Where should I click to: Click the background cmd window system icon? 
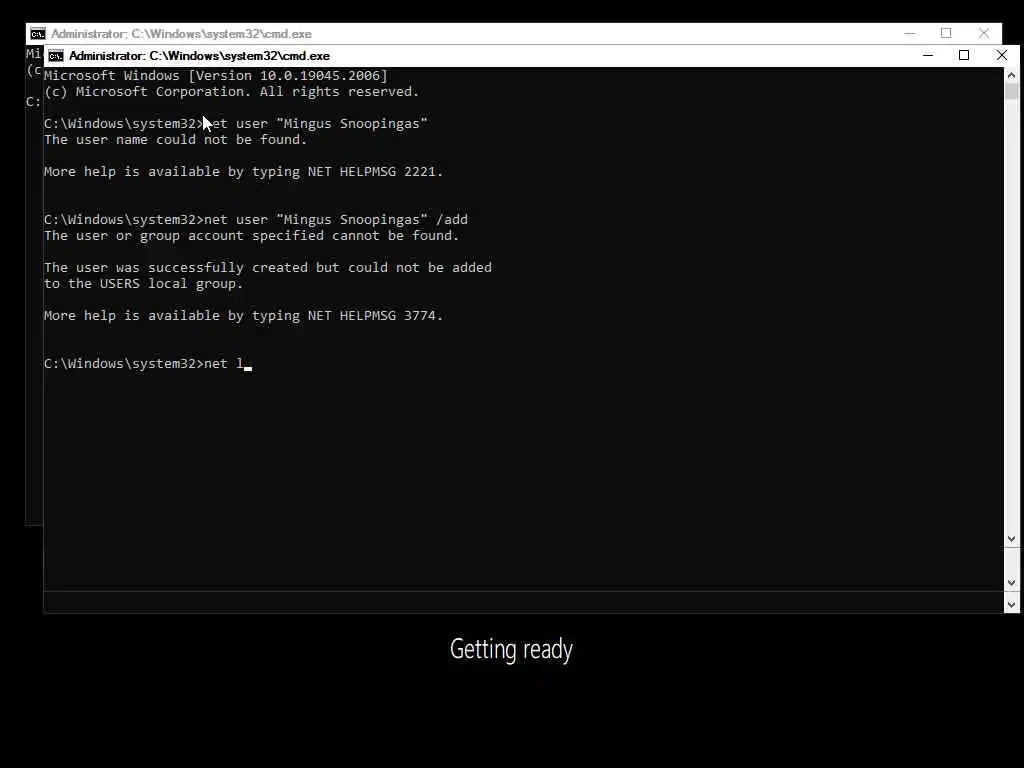(x=38, y=34)
